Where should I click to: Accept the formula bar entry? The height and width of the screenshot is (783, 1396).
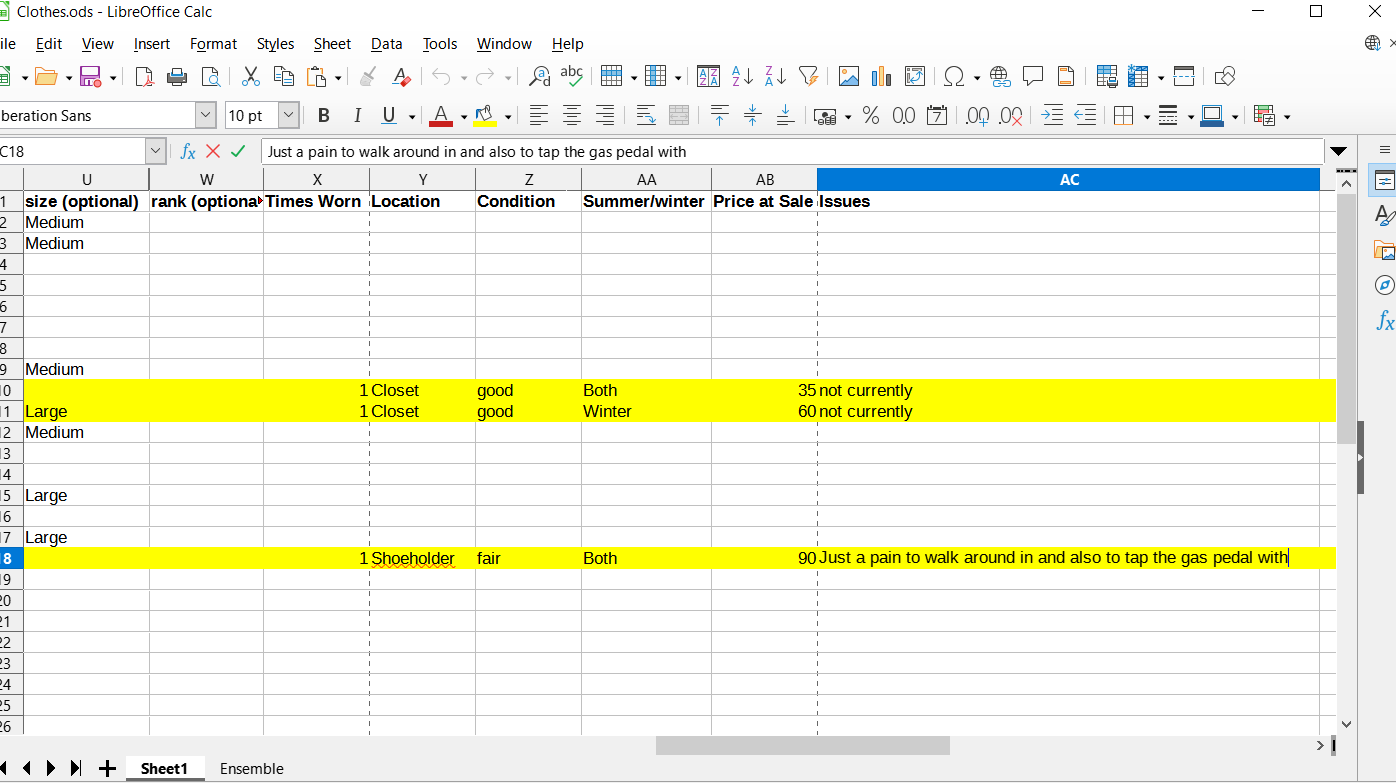tap(238, 152)
